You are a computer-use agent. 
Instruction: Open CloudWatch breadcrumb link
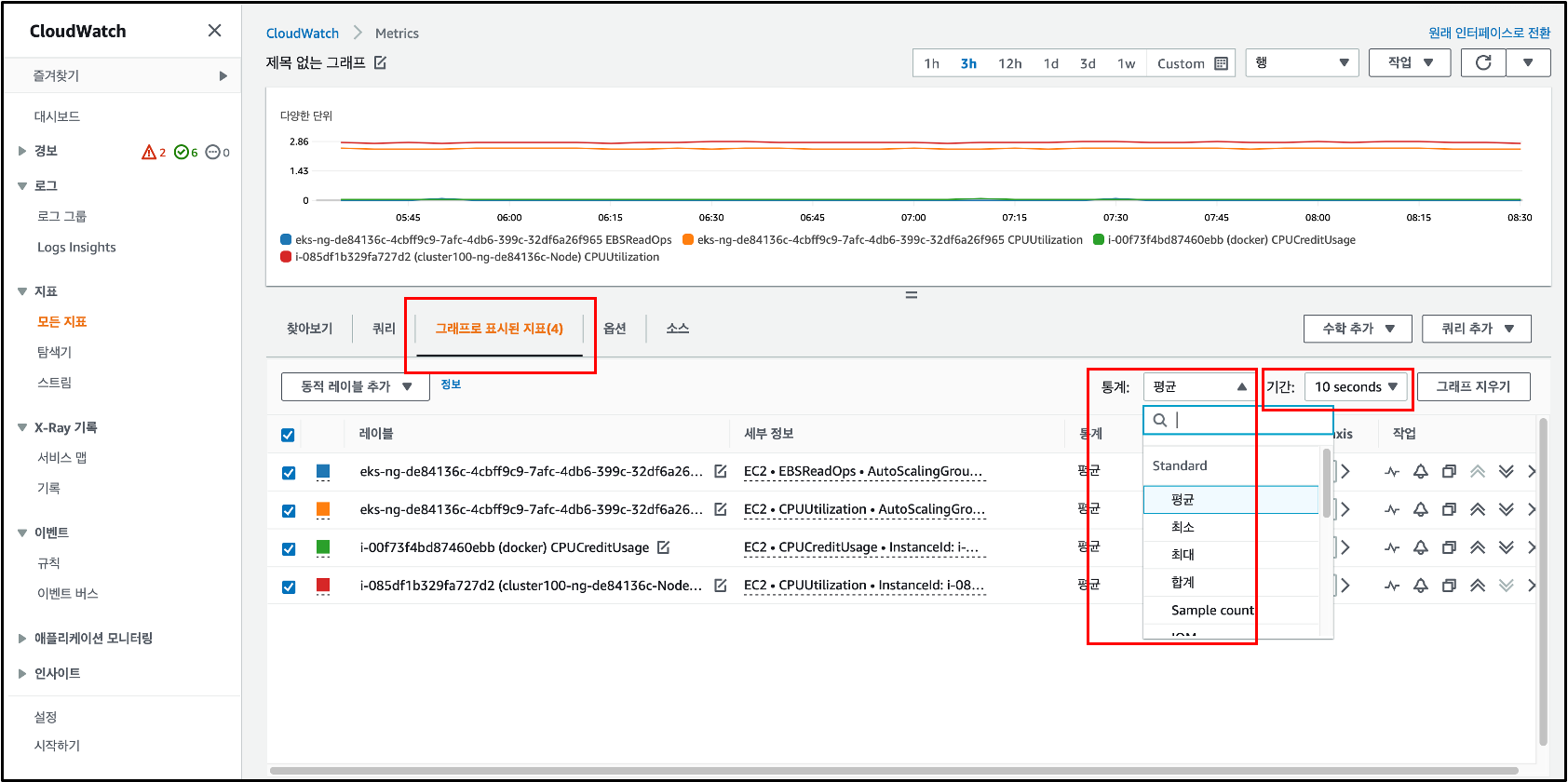[303, 34]
